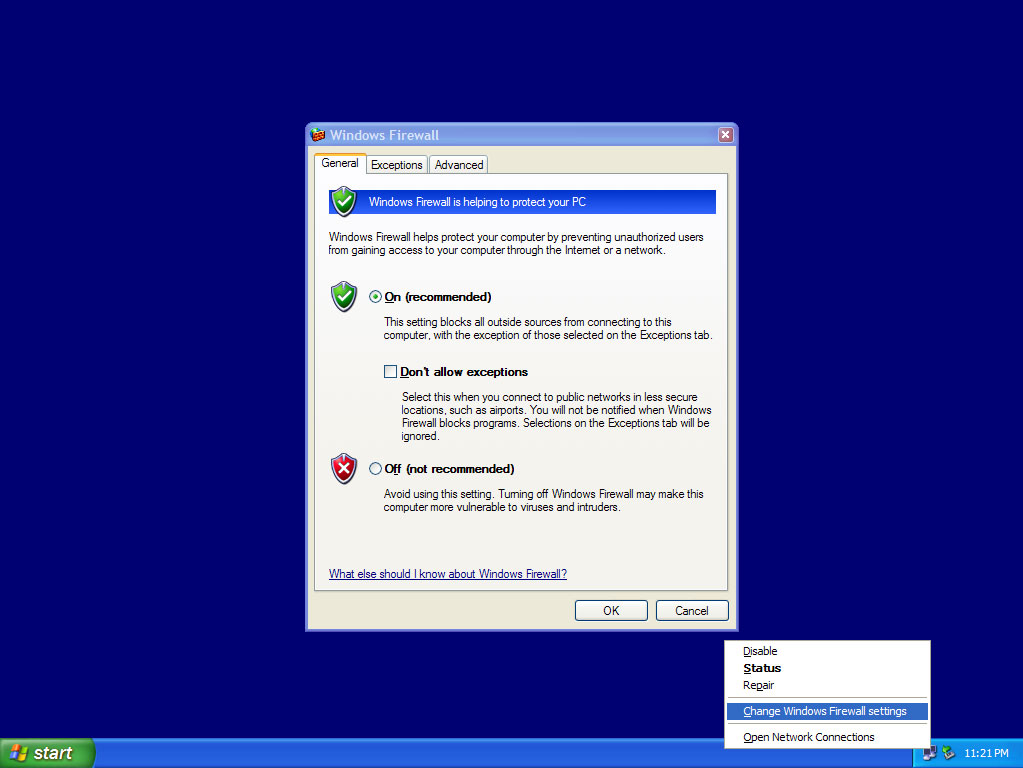The height and width of the screenshot is (768, 1023).
Task: Select Change Windows Firewall settings entry
Action: pyautogui.click(x=827, y=711)
